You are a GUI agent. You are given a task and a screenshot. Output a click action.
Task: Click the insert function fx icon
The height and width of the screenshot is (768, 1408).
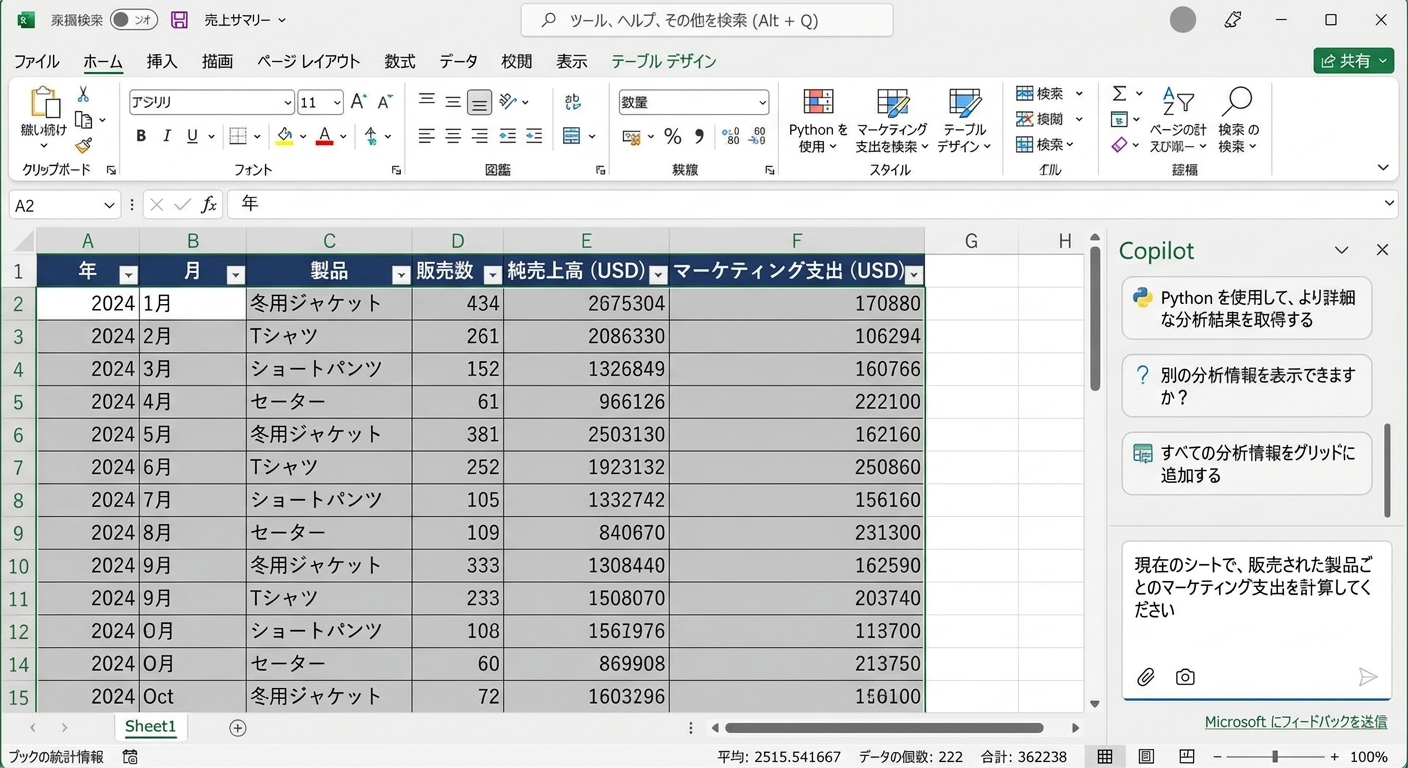[x=208, y=204]
